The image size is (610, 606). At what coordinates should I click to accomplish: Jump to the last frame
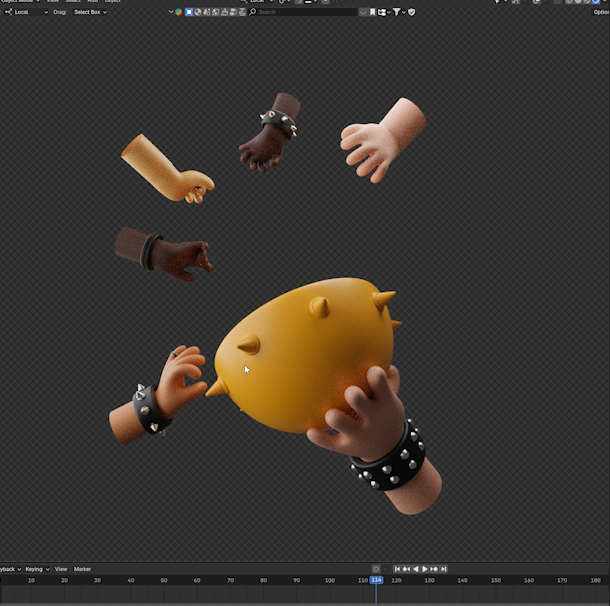pos(443,569)
